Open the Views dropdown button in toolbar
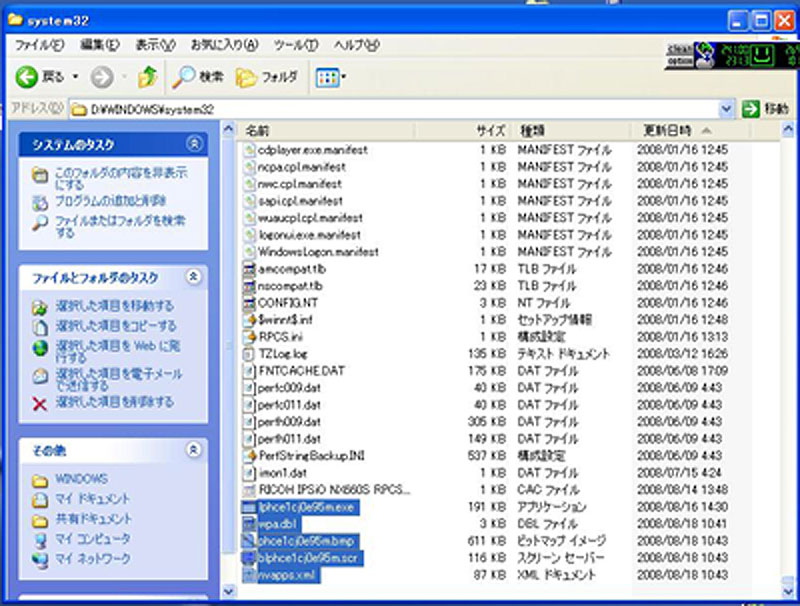800x606 pixels. click(x=331, y=77)
